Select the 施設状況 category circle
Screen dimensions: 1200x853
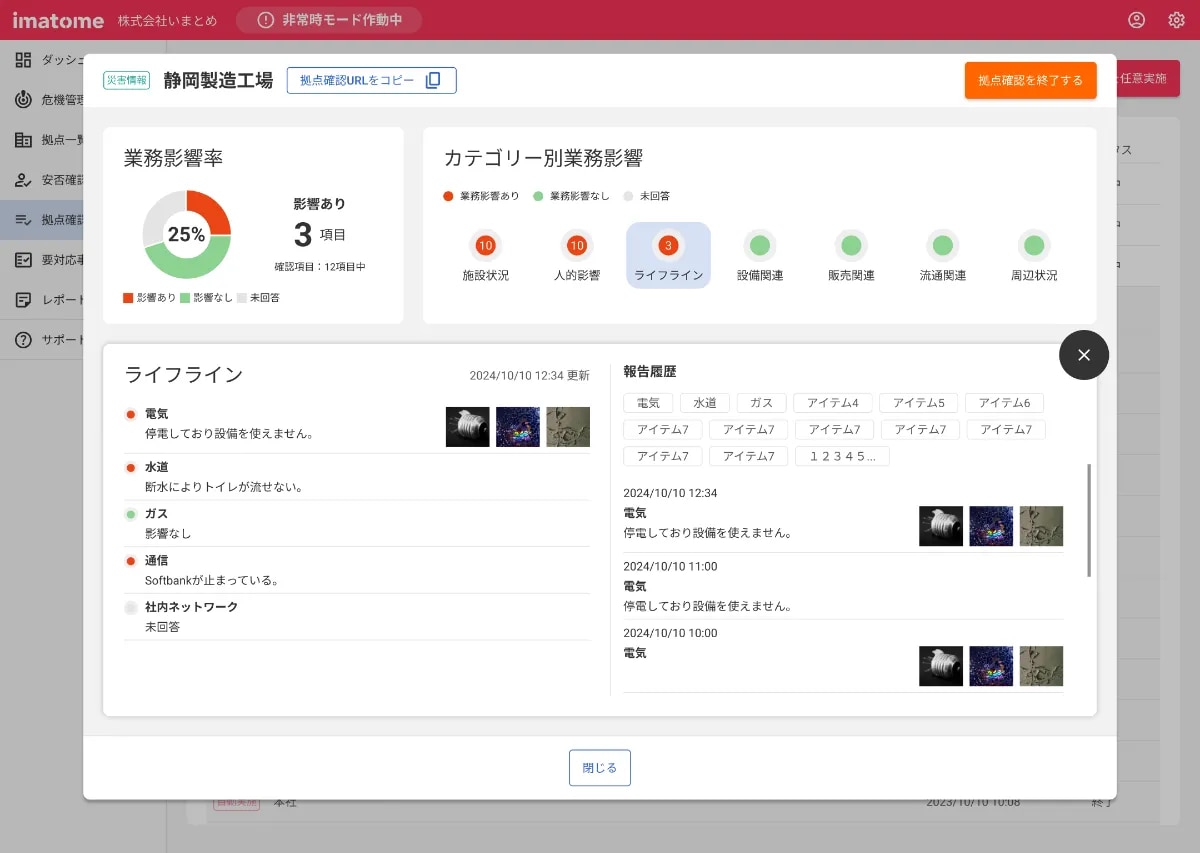pyautogui.click(x=485, y=246)
